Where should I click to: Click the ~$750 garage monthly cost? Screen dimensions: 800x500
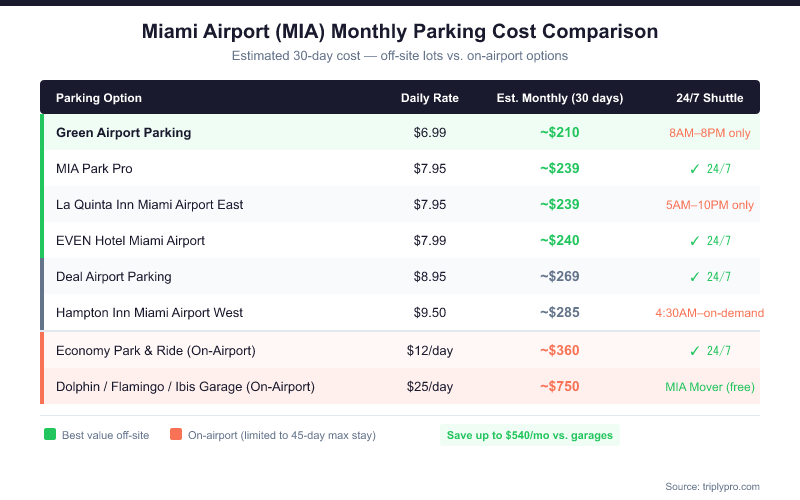[560, 387]
